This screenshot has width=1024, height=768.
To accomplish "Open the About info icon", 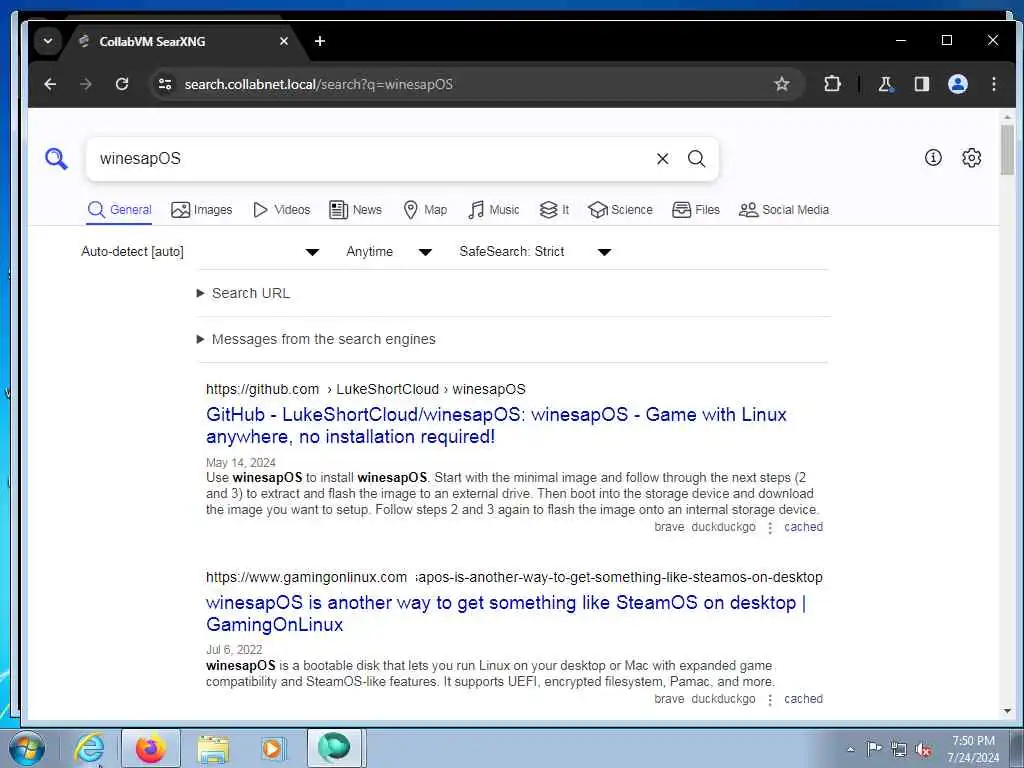I will pos(933,157).
